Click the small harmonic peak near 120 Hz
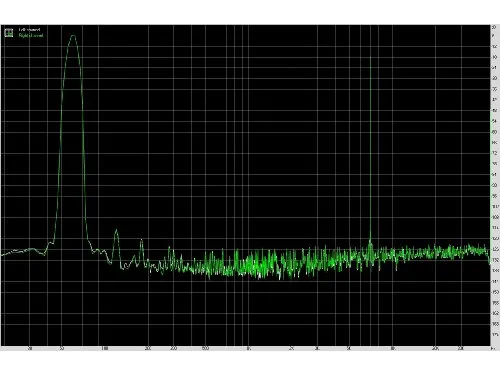This screenshot has width=500, height=375. [116, 230]
